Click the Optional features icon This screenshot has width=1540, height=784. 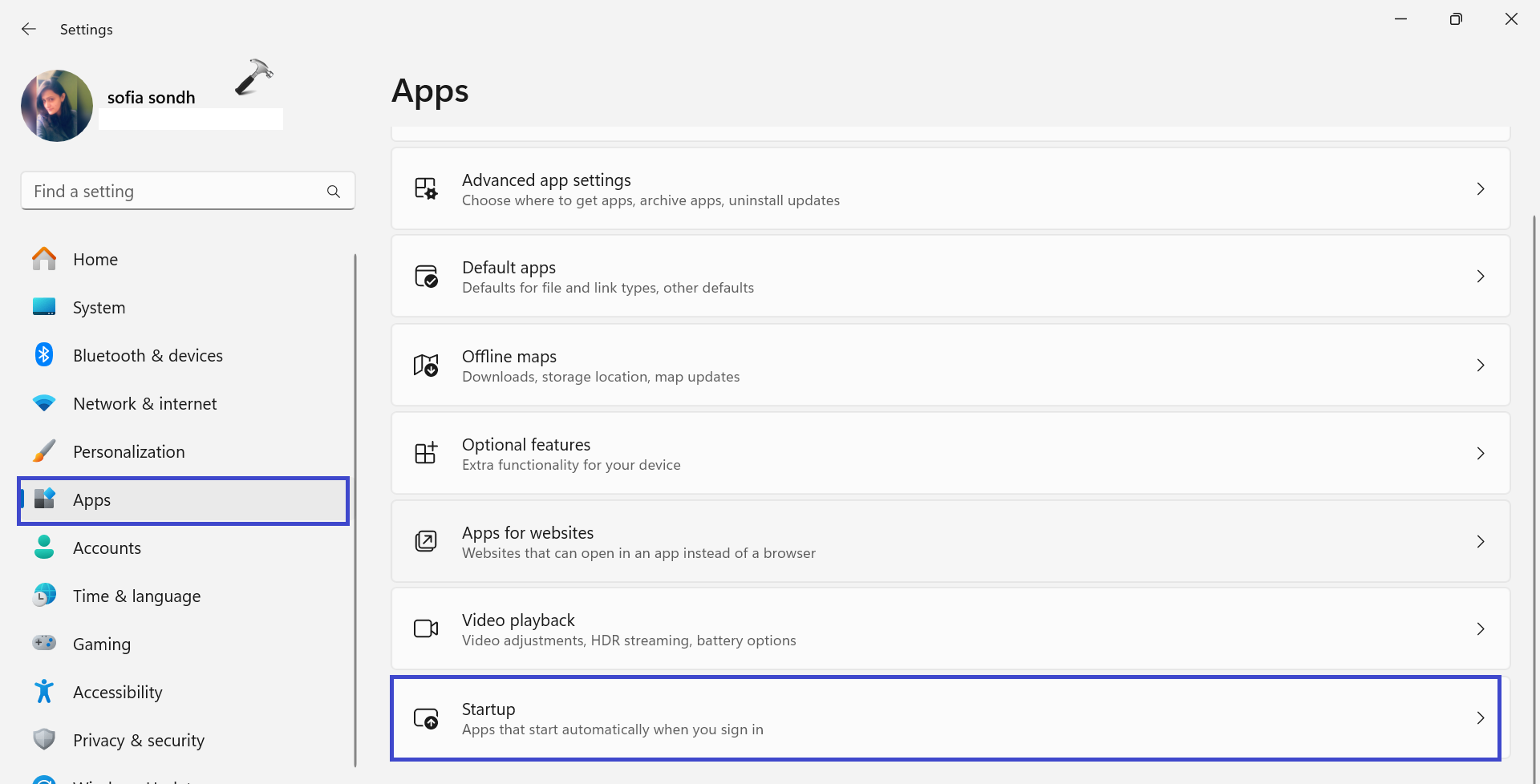tap(426, 453)
